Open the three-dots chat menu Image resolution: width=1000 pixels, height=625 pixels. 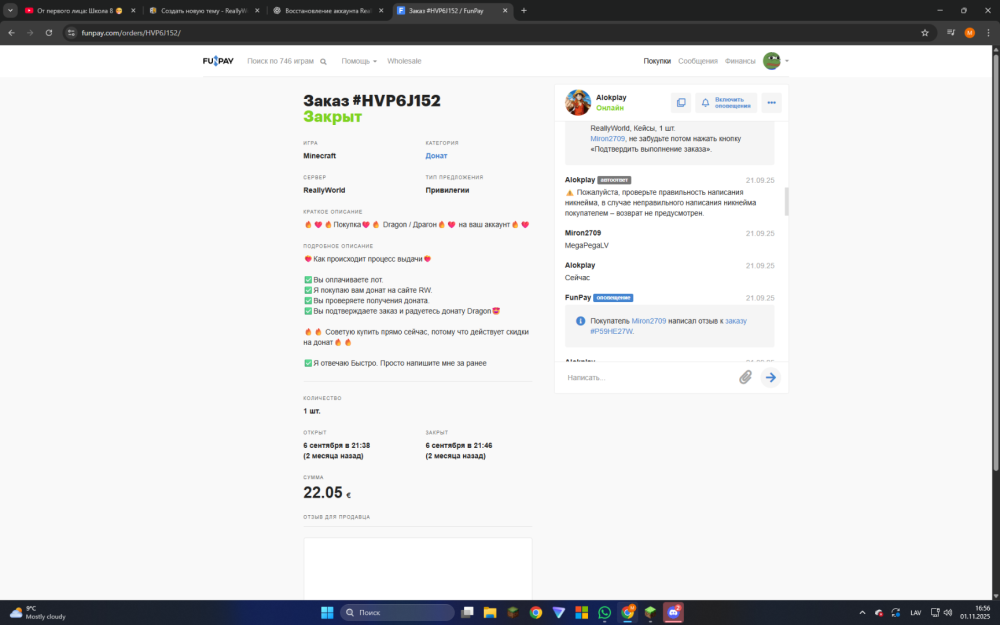click(x=771, y=103)
